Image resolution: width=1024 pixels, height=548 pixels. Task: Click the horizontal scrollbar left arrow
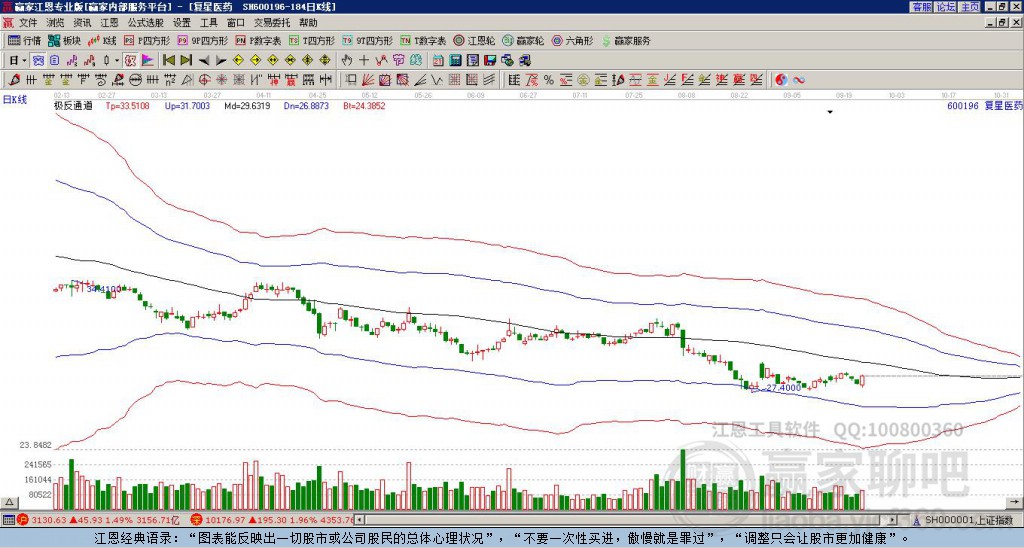[x=360, y=520]
